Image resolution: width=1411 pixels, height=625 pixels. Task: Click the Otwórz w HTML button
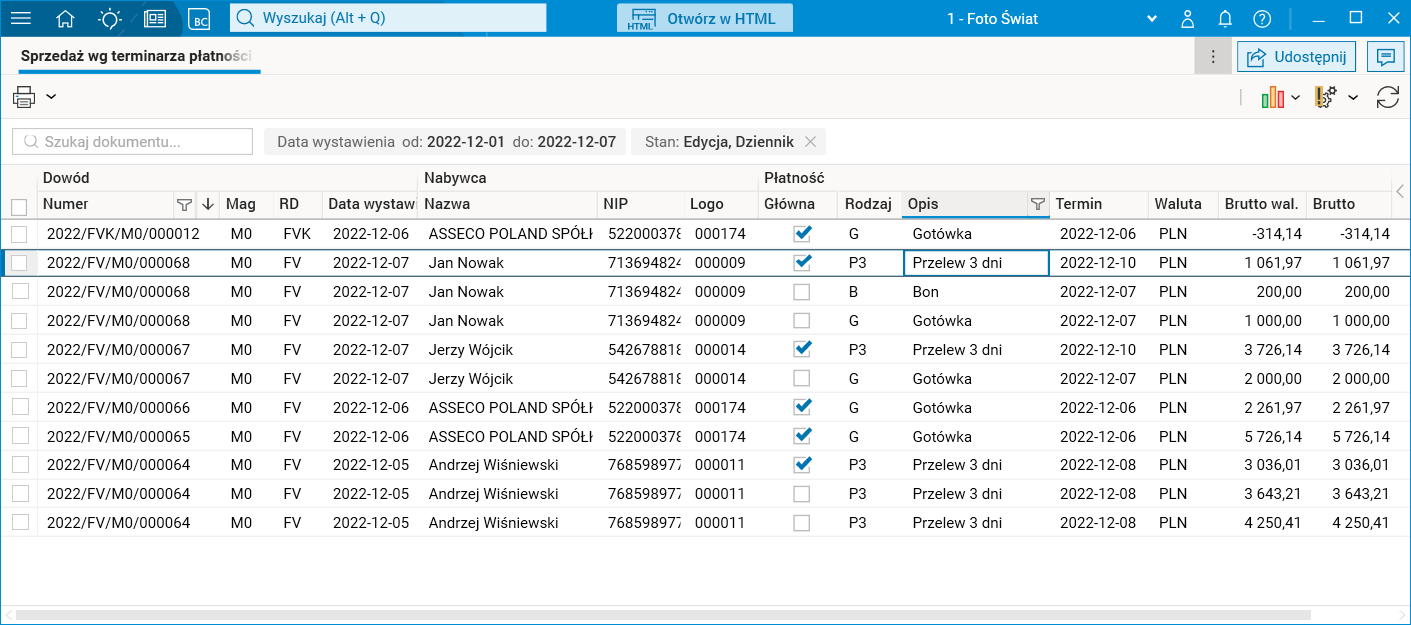click(704, 18)
